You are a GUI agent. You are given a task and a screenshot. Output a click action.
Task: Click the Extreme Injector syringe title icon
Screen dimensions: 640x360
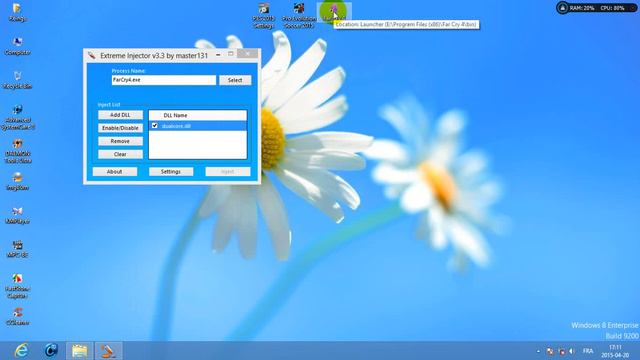coord(92,56)
